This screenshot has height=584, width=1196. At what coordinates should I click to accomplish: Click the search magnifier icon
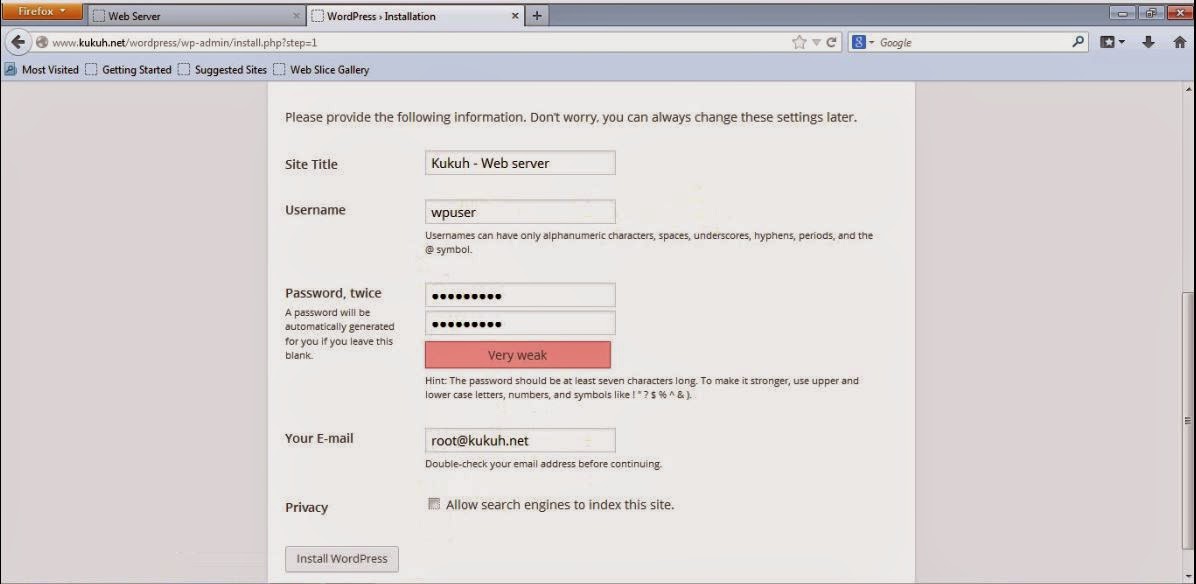1078,42
